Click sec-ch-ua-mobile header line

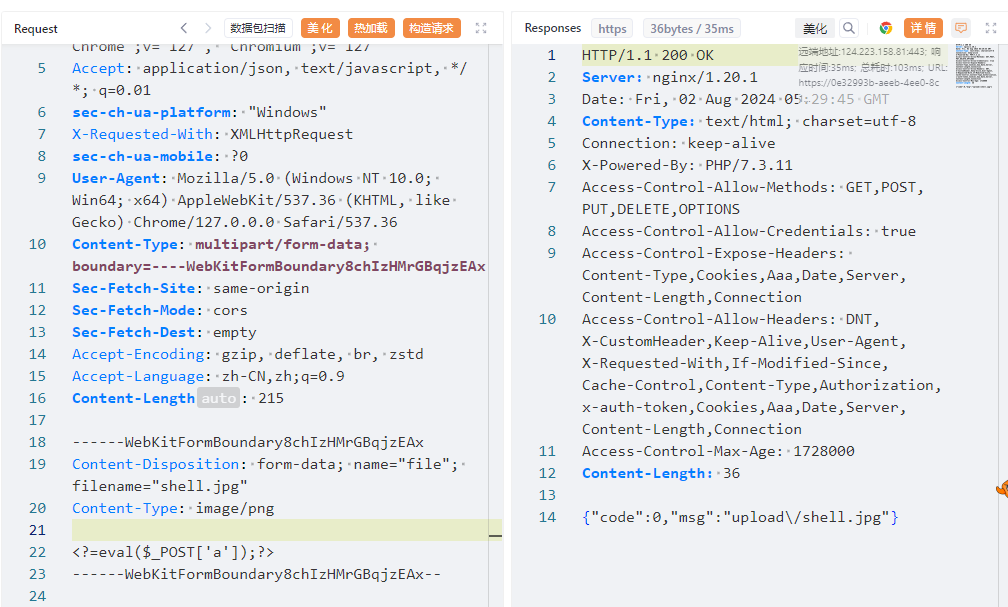point(159,156)
